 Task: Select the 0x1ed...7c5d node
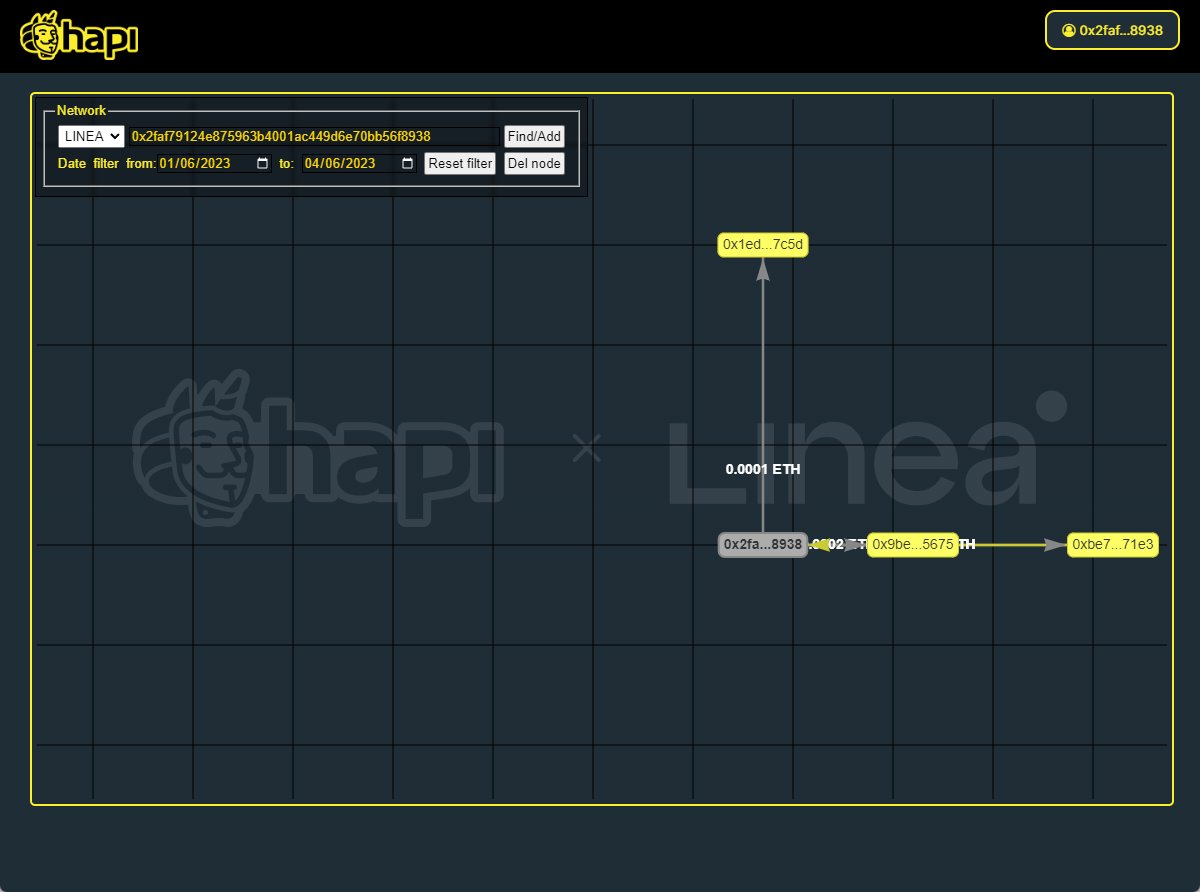tap(763, 245)
